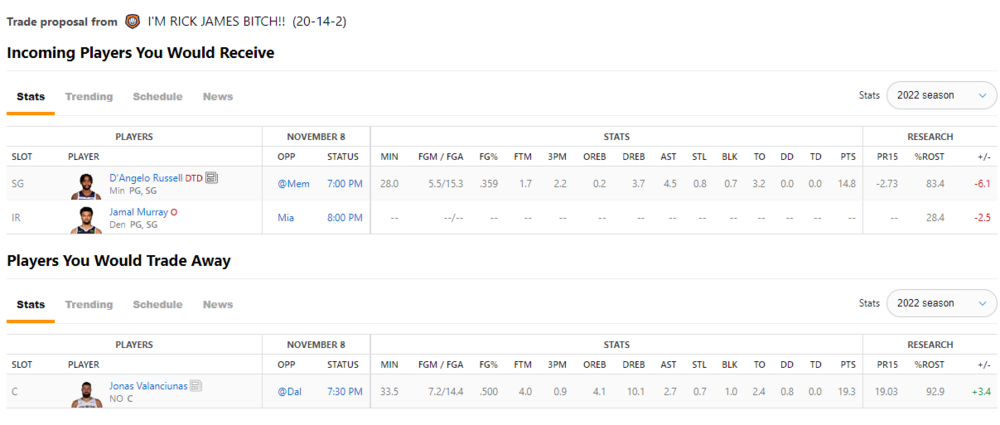Click D'Angelo Russell's headshot photo

tap(87, 184)
